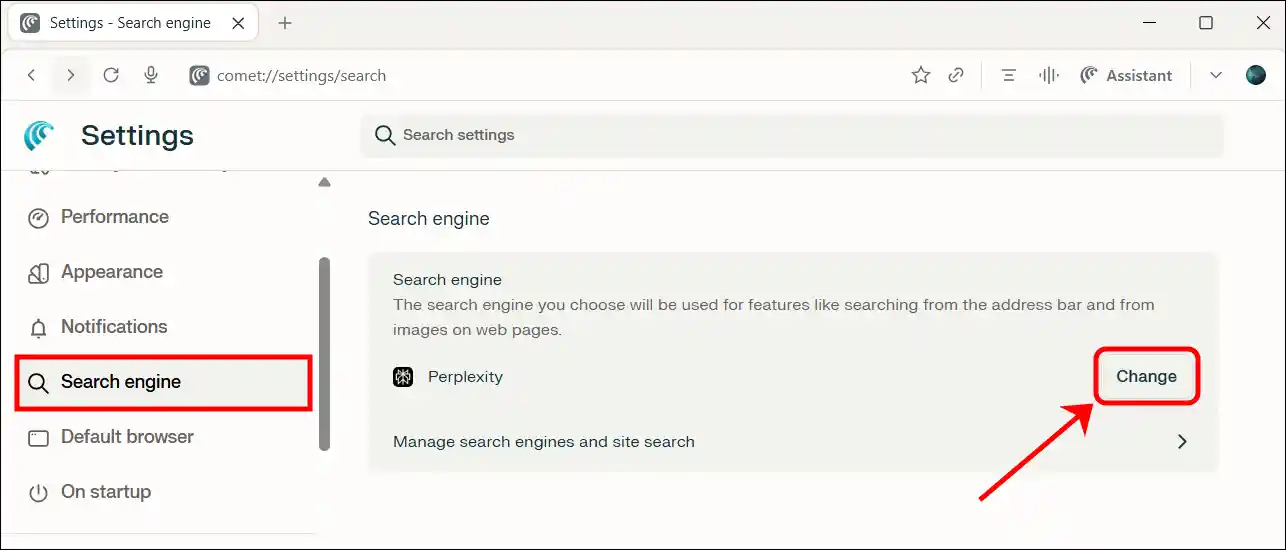Bookmark this page with the star icon
Image resolution: width=1286 pixels, height=550 pixels.
click(x=920, y=76)
